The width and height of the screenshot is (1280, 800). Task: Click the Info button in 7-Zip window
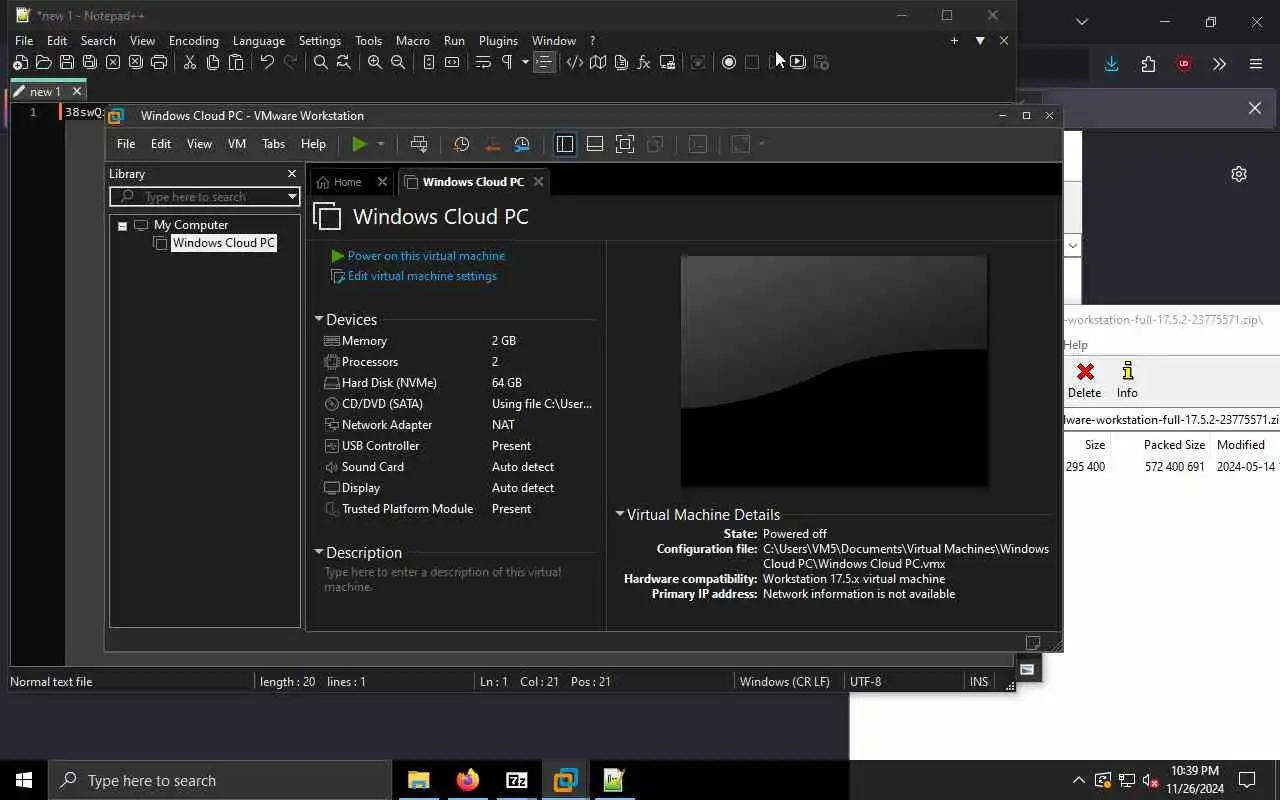[1127, 381]
